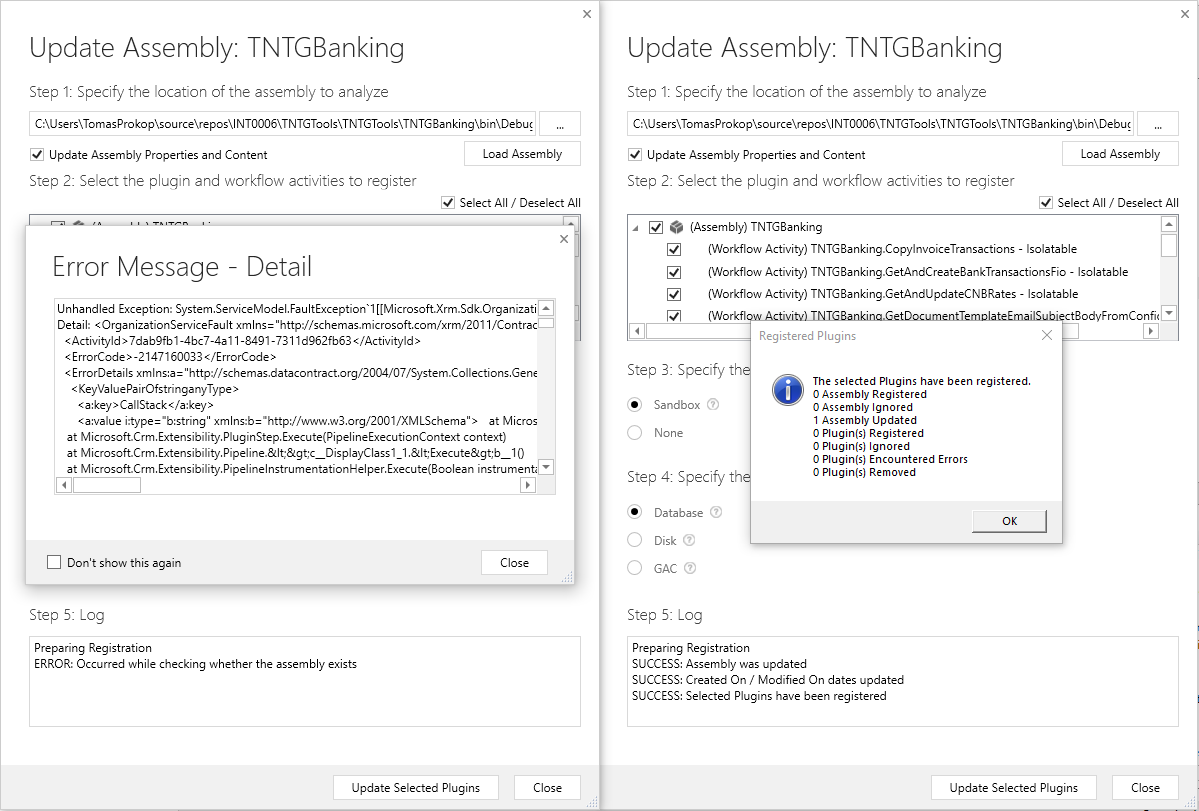
Task: Click the Database help question mark icon
Action: coord(716,512)
